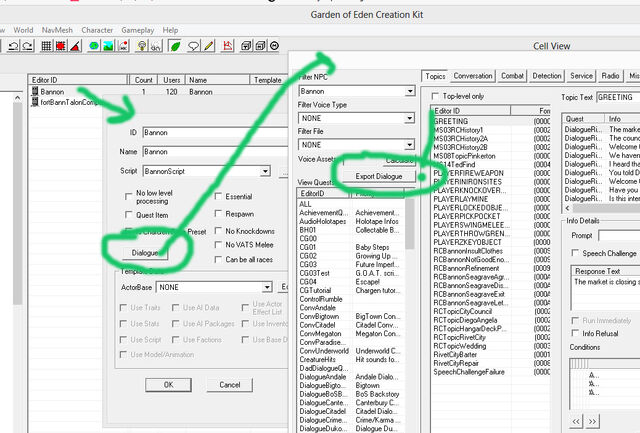Click Cancel in the NPC window

[x=230, y=384]
